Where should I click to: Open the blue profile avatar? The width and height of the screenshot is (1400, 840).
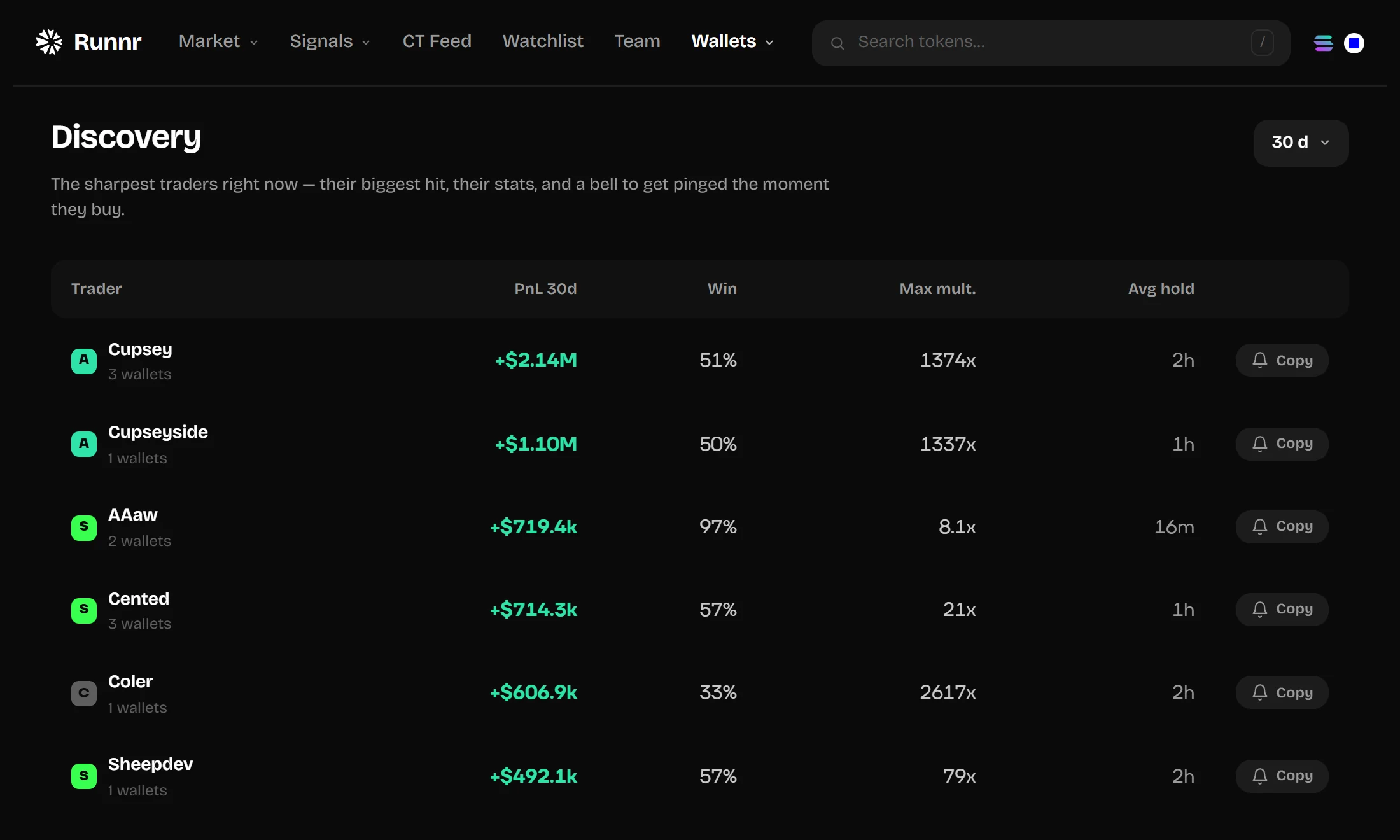1354,43
